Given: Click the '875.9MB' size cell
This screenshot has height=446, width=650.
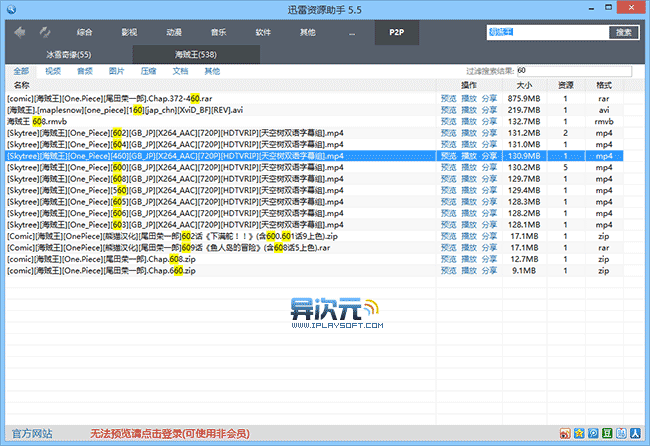Looking at the screenshot, I should click(x=524, y=99).
